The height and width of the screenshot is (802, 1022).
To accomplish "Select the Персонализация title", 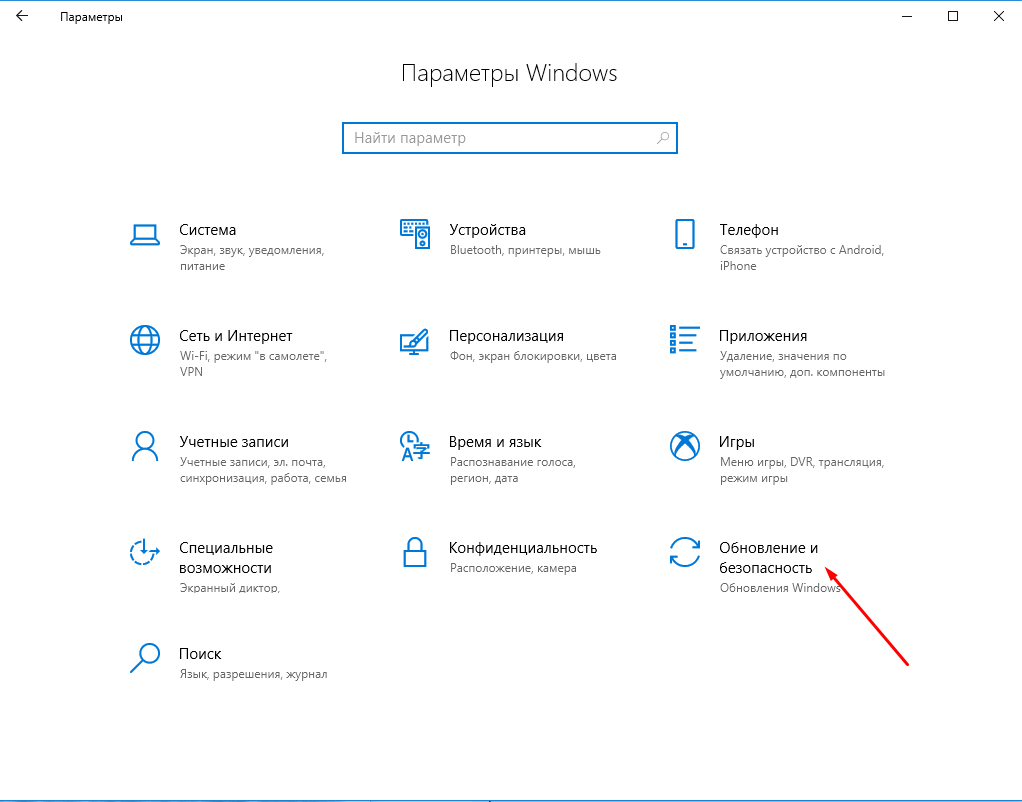I will pyautogui.click(x=506, y=336).
